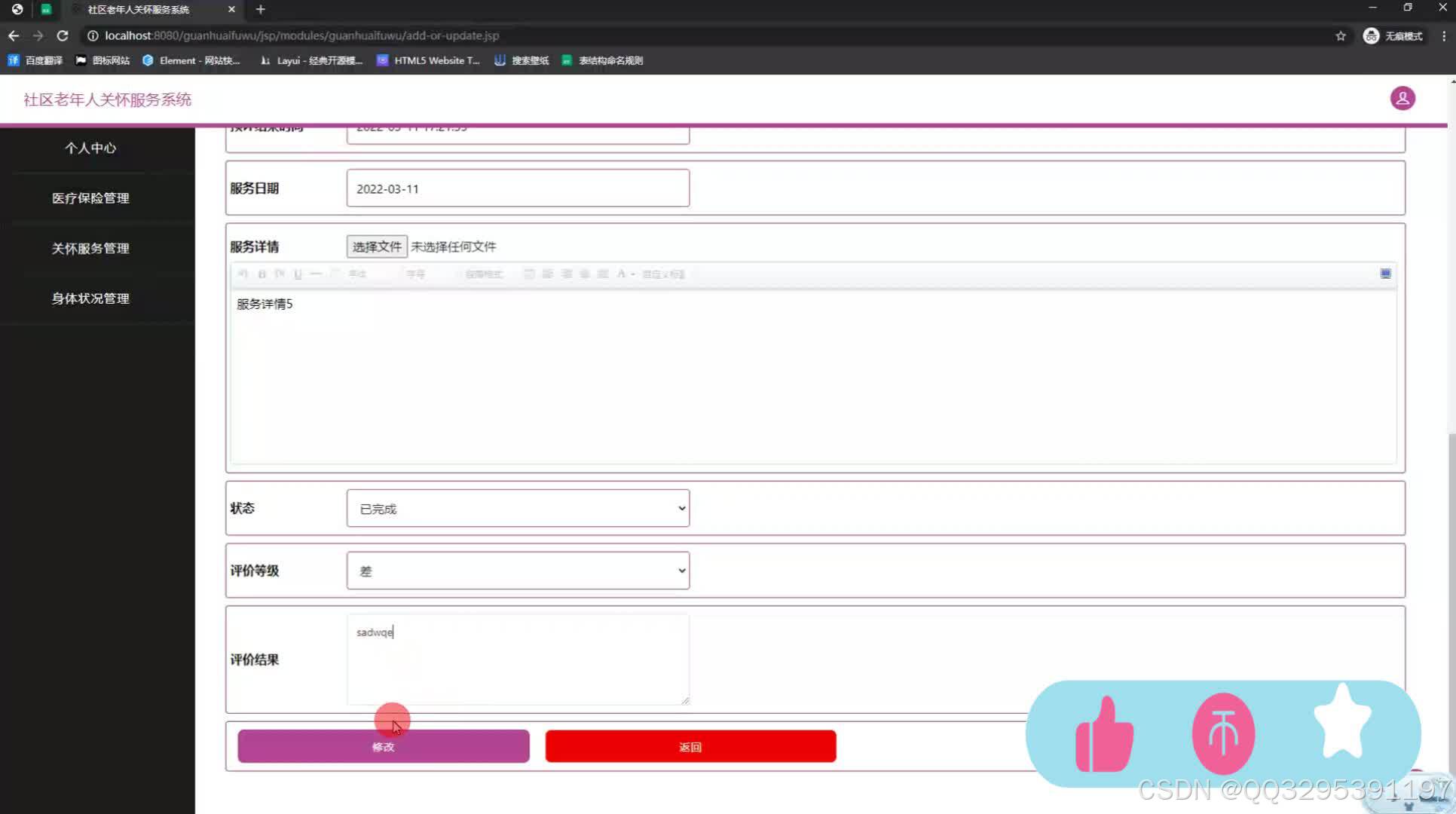Close the 社区老年人关怀服务系统 tab
The height and width of the screenshot is (814, 1456).
click(231, 9)
